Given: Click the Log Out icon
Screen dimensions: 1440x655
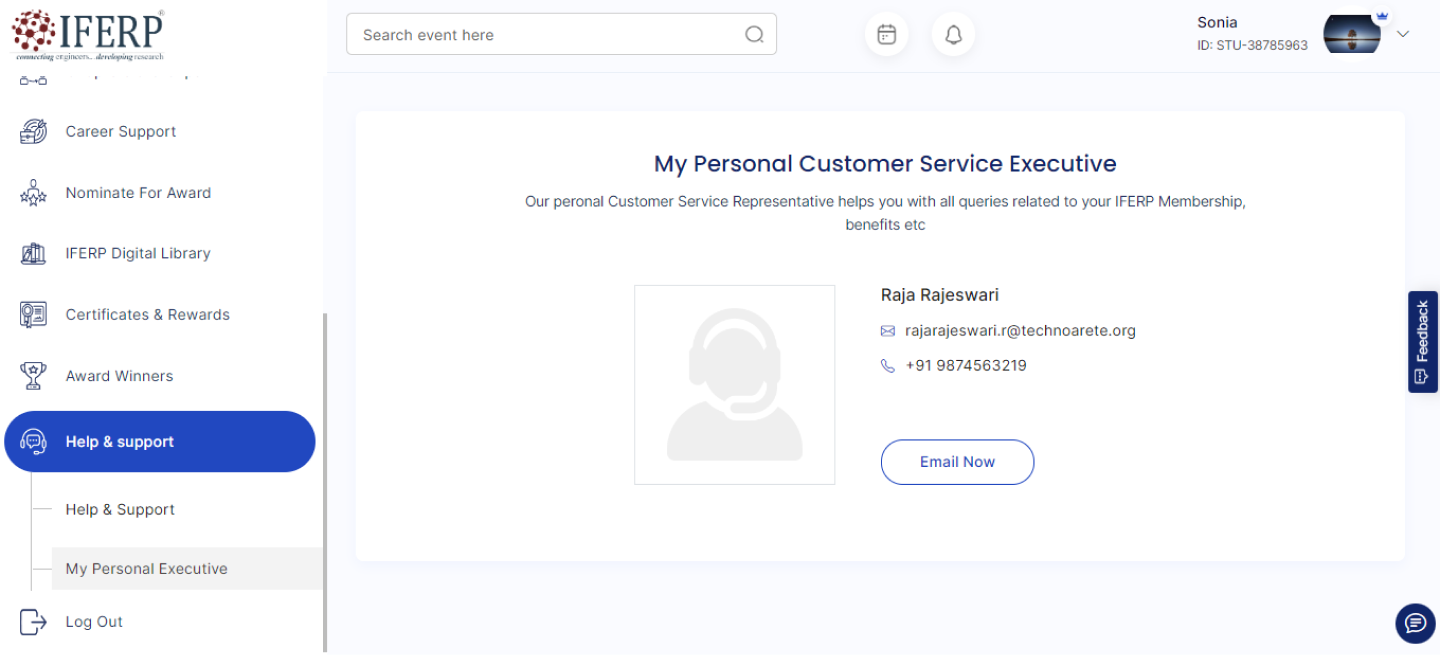Looking at the screenshot, I should point(33,622).
